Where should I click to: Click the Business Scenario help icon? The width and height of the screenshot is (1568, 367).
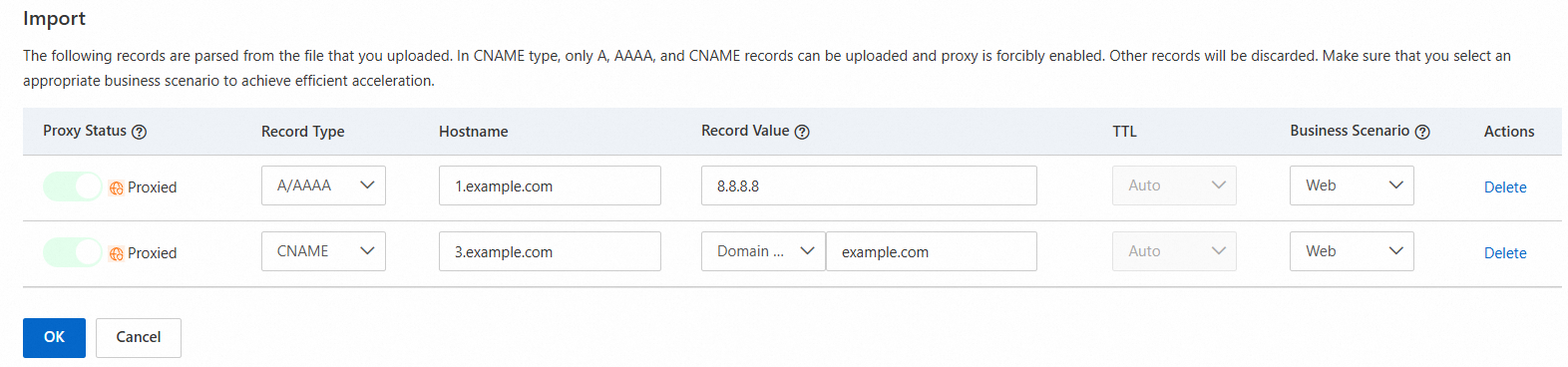point(1422,132)
